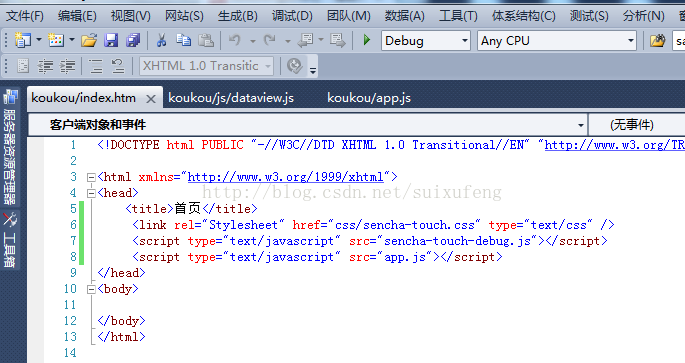Click the app.js src value on line 8

(405, 257)
